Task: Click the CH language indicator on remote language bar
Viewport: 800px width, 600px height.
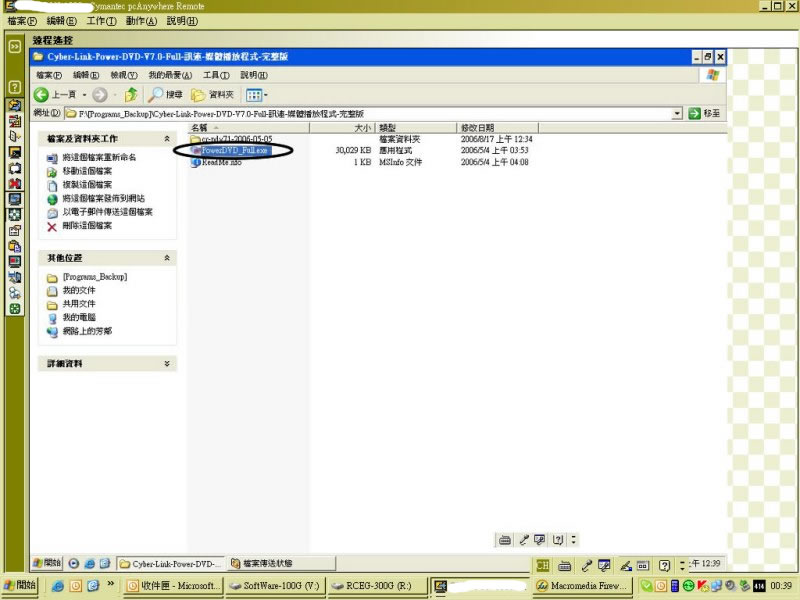Action: tap(543, 565)
